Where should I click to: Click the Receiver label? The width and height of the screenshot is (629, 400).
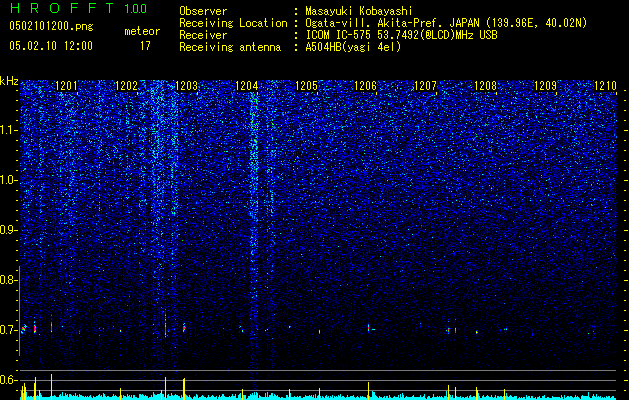pos(203,35)
